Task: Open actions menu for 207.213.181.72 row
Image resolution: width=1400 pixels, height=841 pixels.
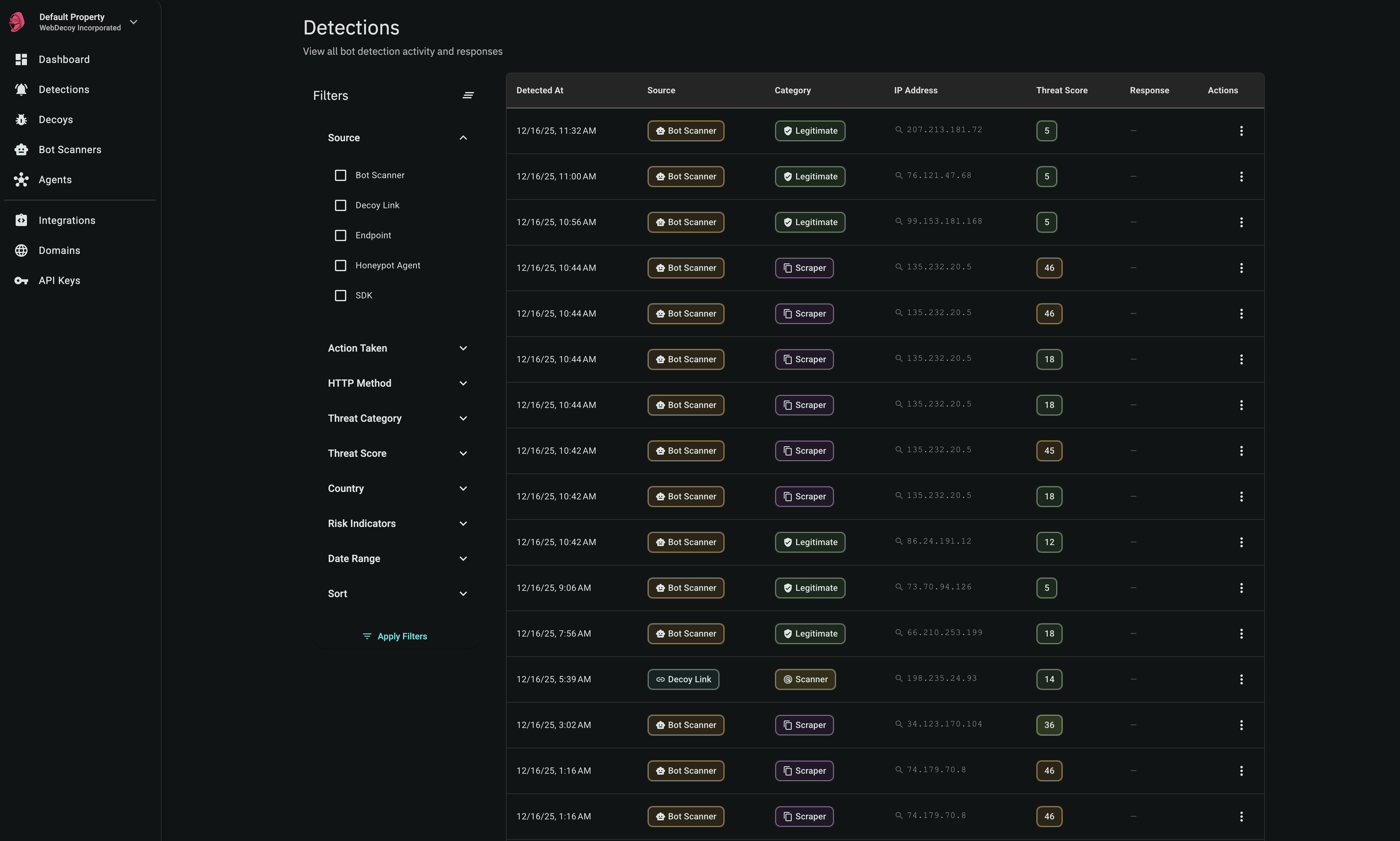Action: pos(1241,131)
